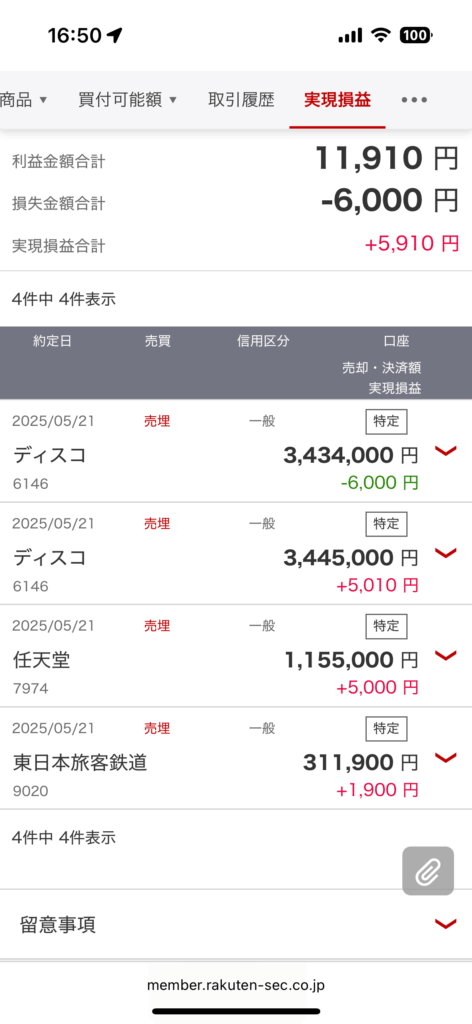Expand the ディスコ row with +5,010 円

pos(445,553)
